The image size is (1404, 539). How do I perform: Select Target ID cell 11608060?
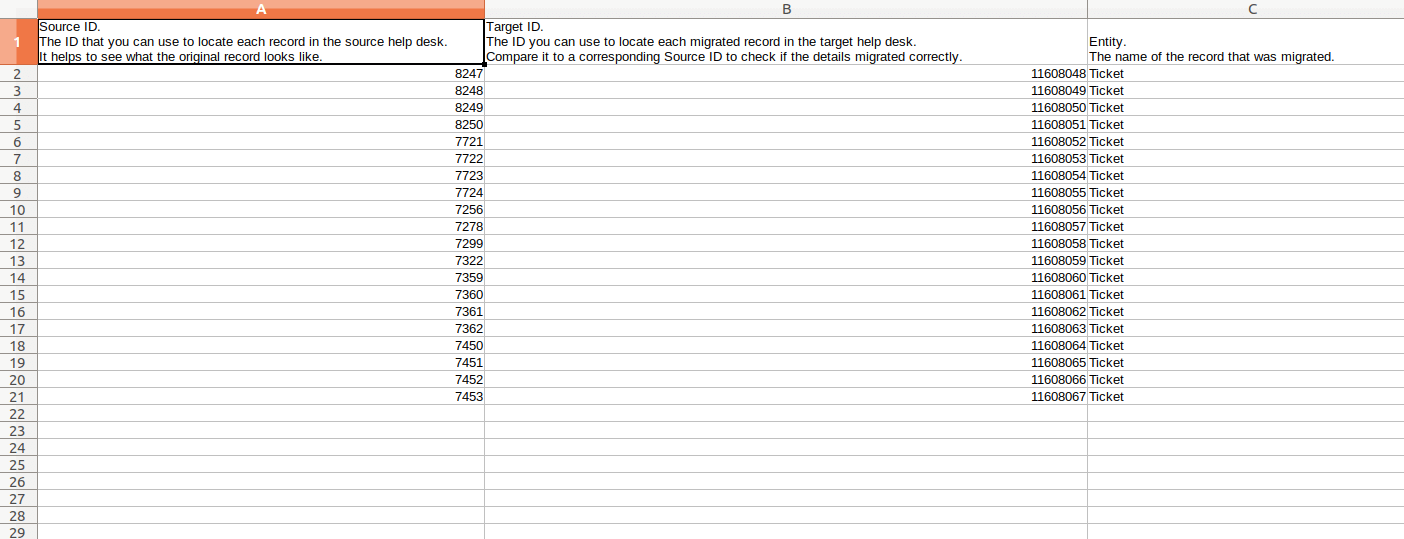click(x=786, y=278)
